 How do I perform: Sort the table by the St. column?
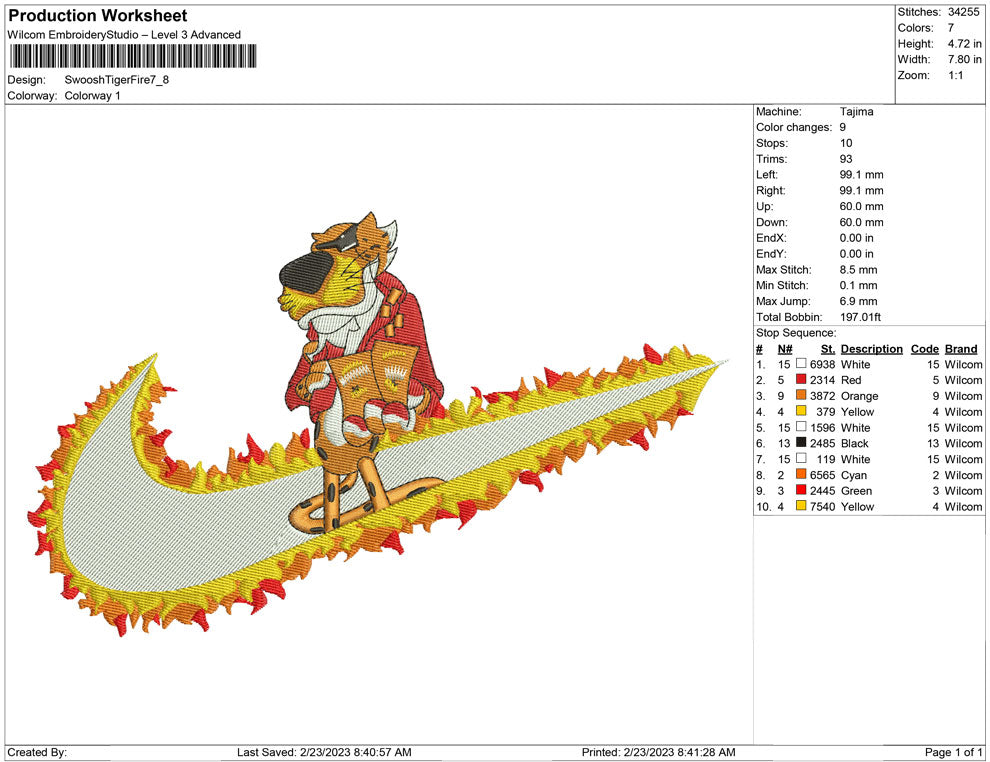(x=827, y=348)
